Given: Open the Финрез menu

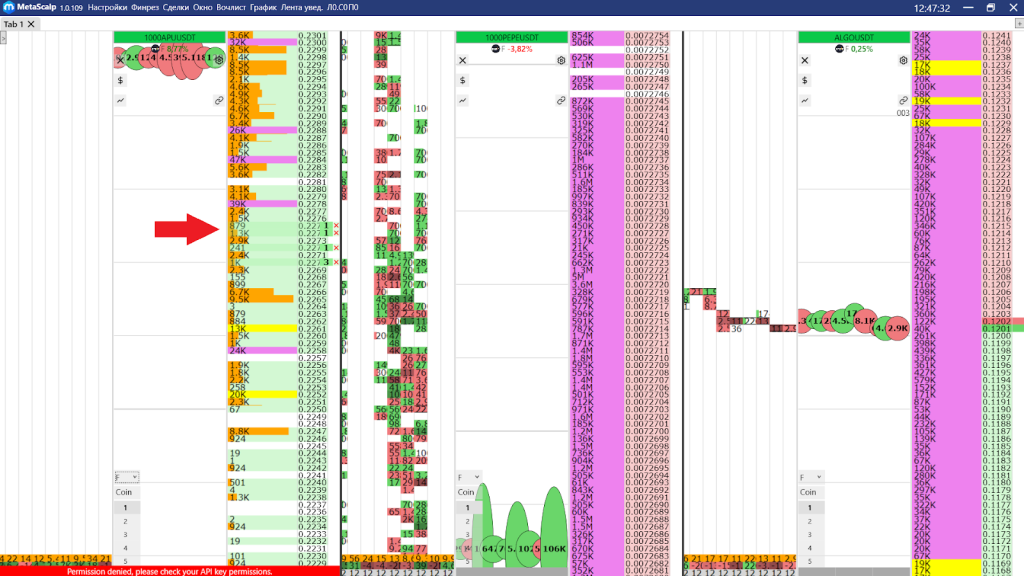Looking at the screenshot, I should 145,8.
